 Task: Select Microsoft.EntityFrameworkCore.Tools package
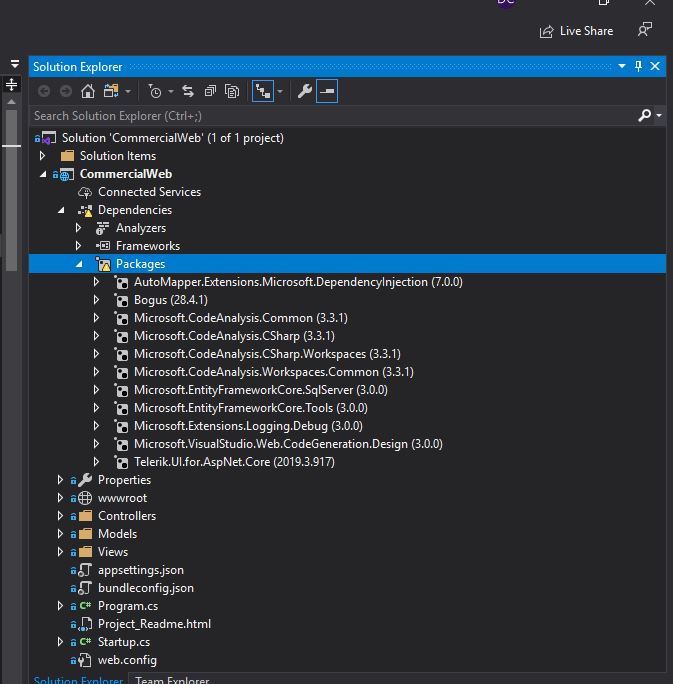pos(251,408)
